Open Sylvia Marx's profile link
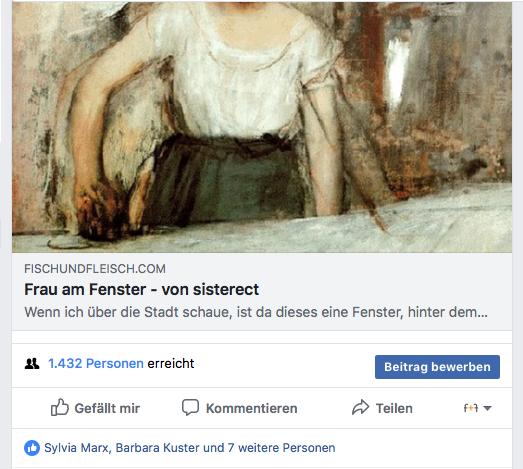This screenshot has width=523, height=469. (x=77, y=448)
